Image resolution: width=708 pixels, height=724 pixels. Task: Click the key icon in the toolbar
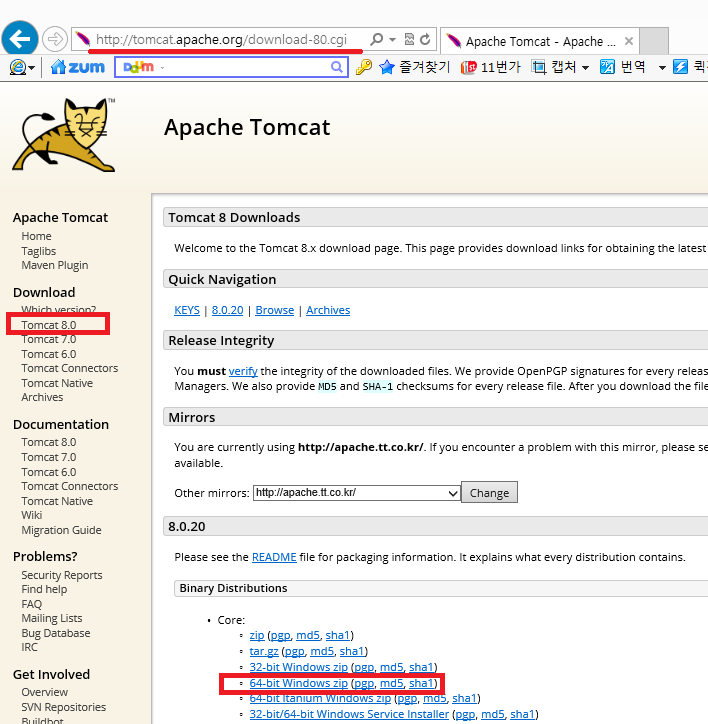(364, 67)
